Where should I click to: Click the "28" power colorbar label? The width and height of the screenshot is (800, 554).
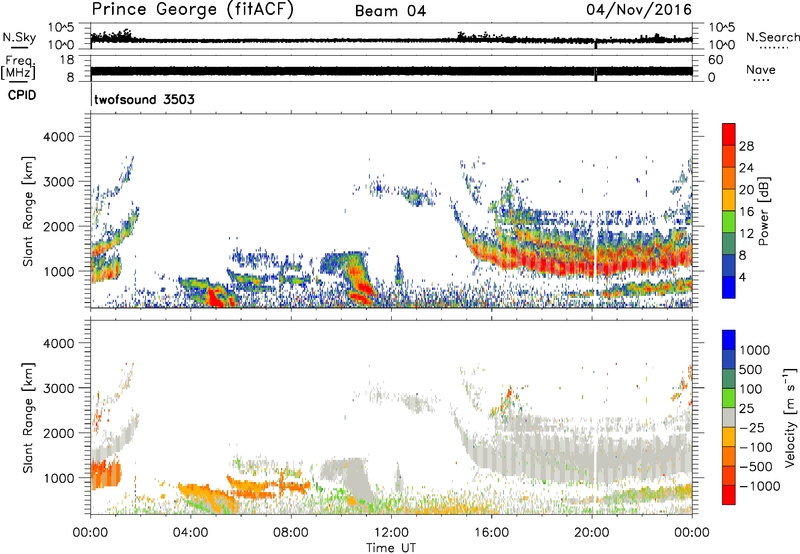(746, 146)
